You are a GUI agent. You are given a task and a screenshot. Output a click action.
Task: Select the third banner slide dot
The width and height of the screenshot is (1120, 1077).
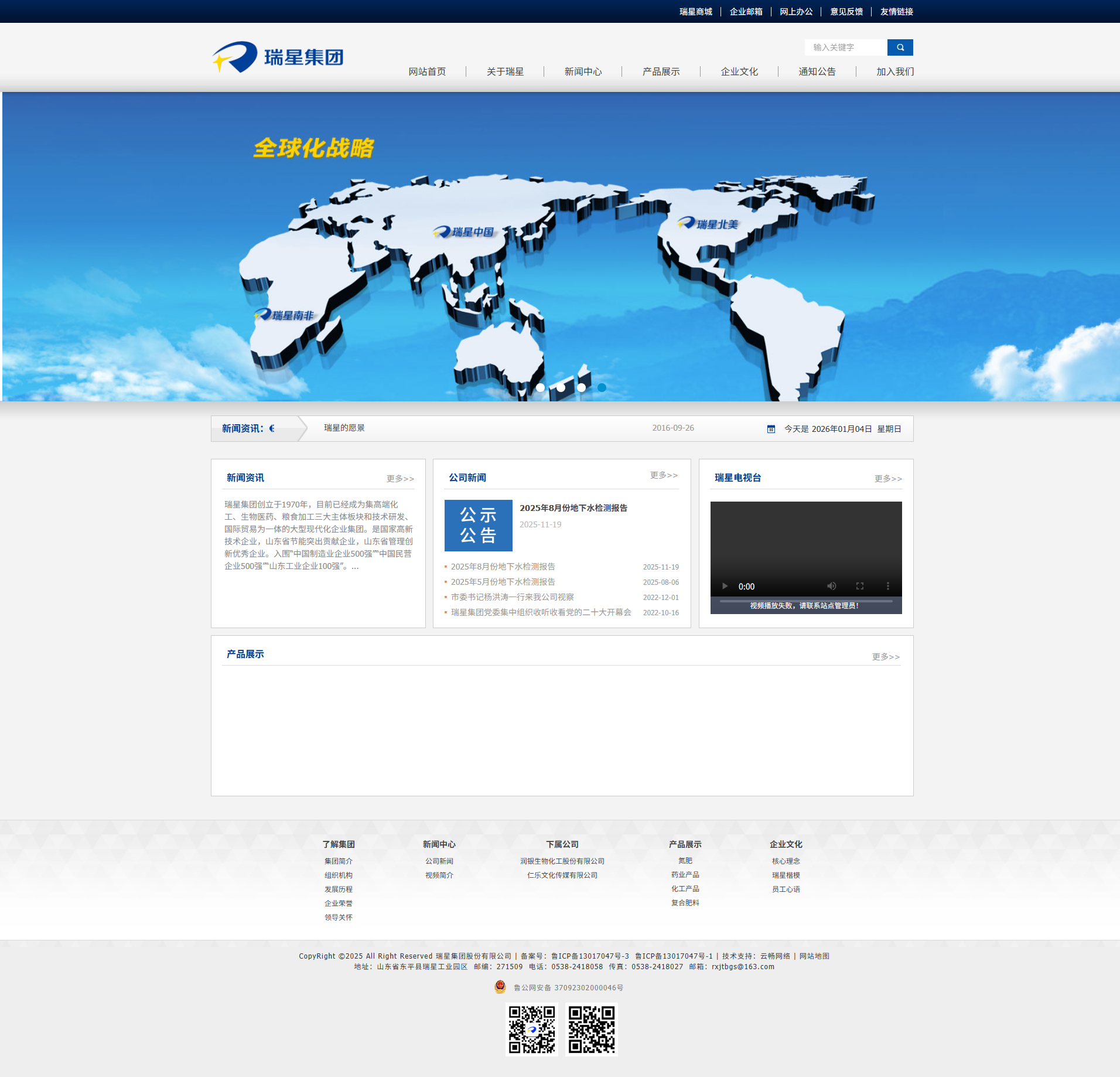click(x=581, y=387)
